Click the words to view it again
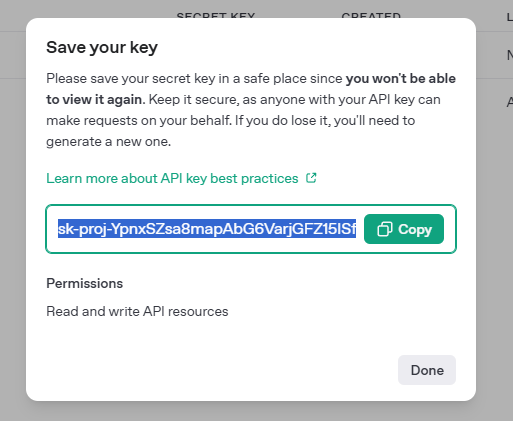 tap(94, 100)
